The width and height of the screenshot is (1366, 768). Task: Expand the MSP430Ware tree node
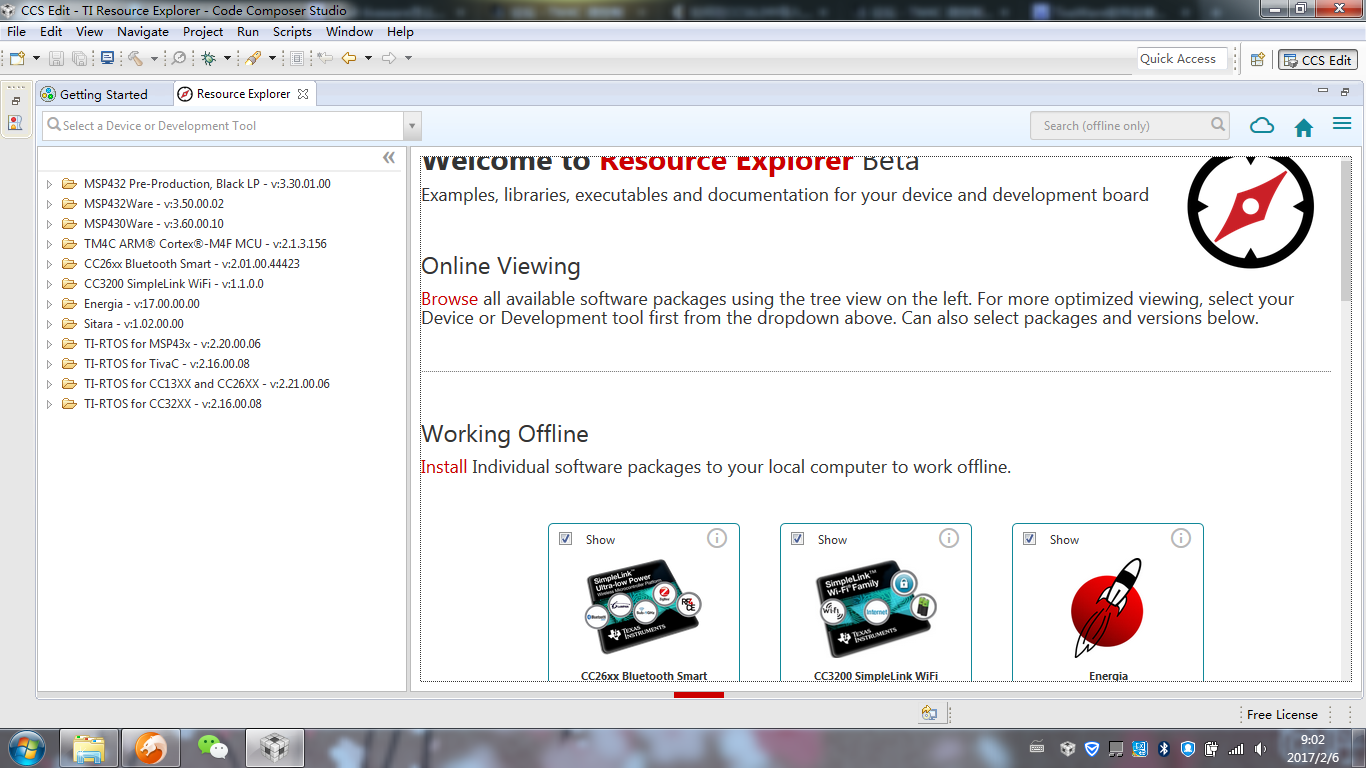coord(49,224)
